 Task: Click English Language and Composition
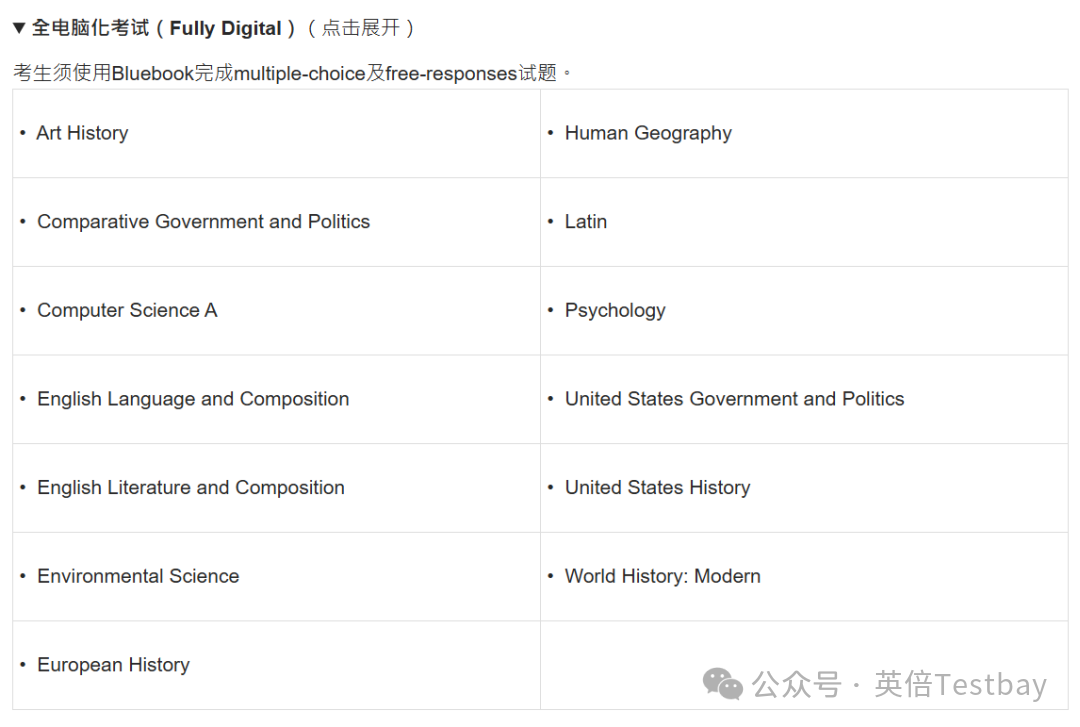[193, 399]
